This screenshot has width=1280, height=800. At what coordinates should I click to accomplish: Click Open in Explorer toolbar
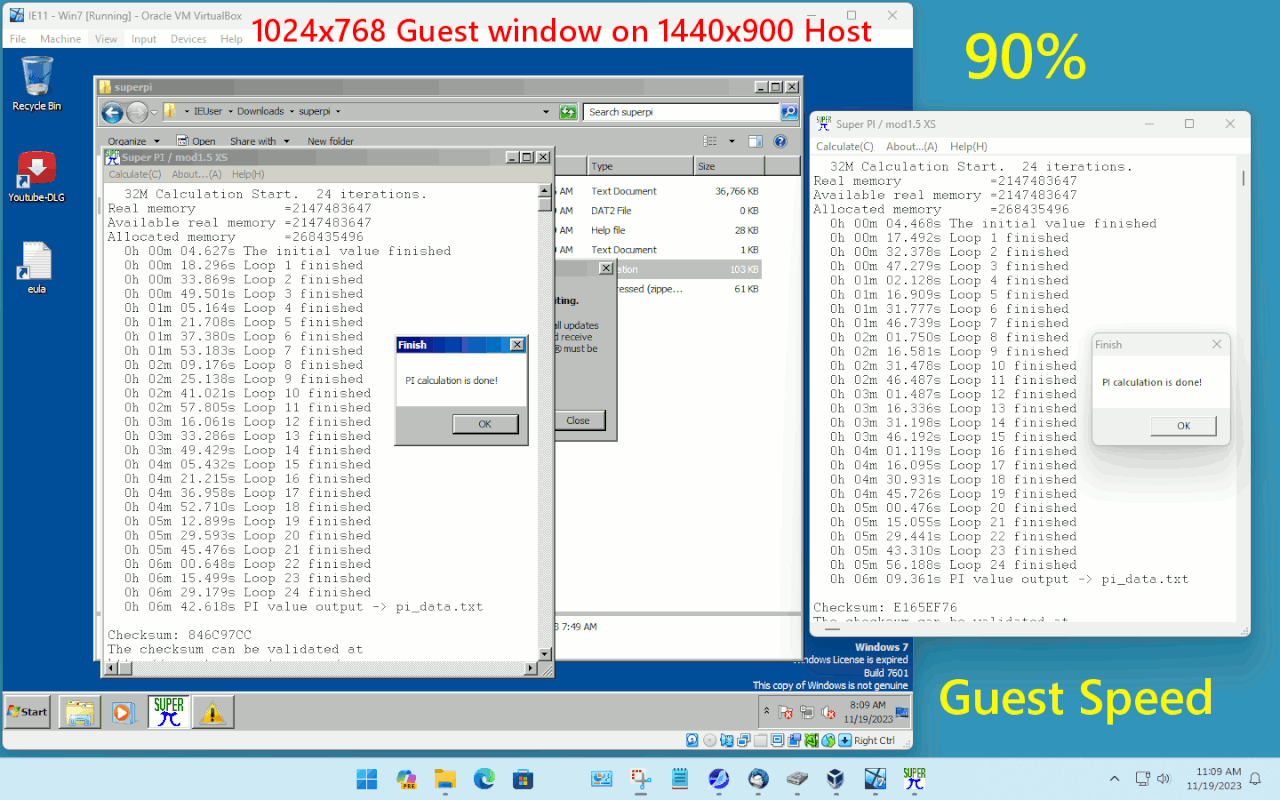point(196,141)
